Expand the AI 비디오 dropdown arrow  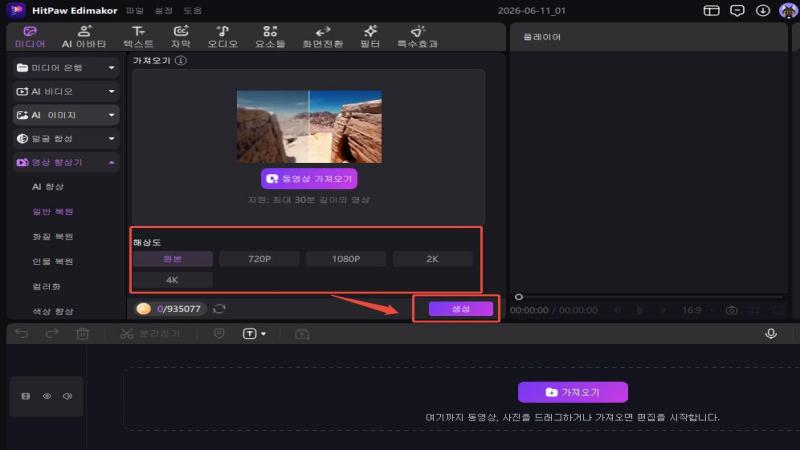112,91
